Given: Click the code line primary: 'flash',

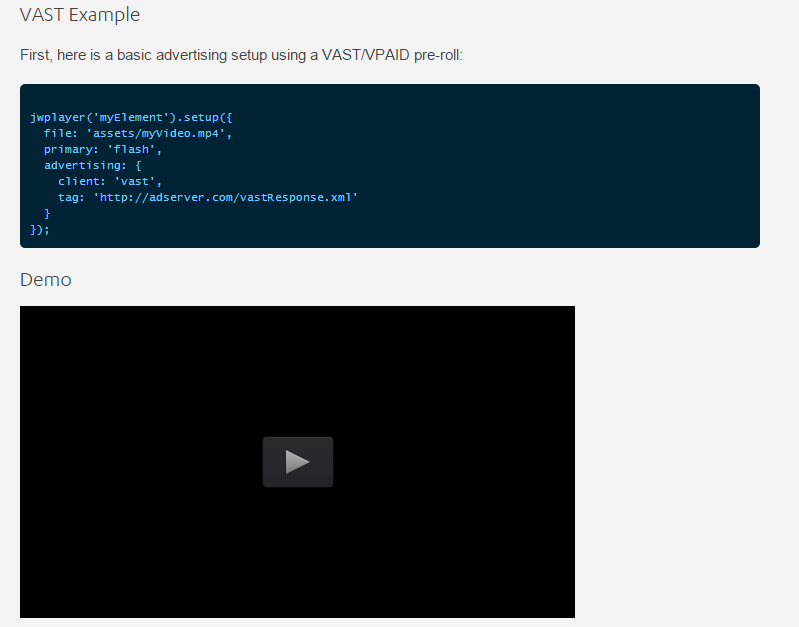Looking at the screenshot, I should pos(102,149).
